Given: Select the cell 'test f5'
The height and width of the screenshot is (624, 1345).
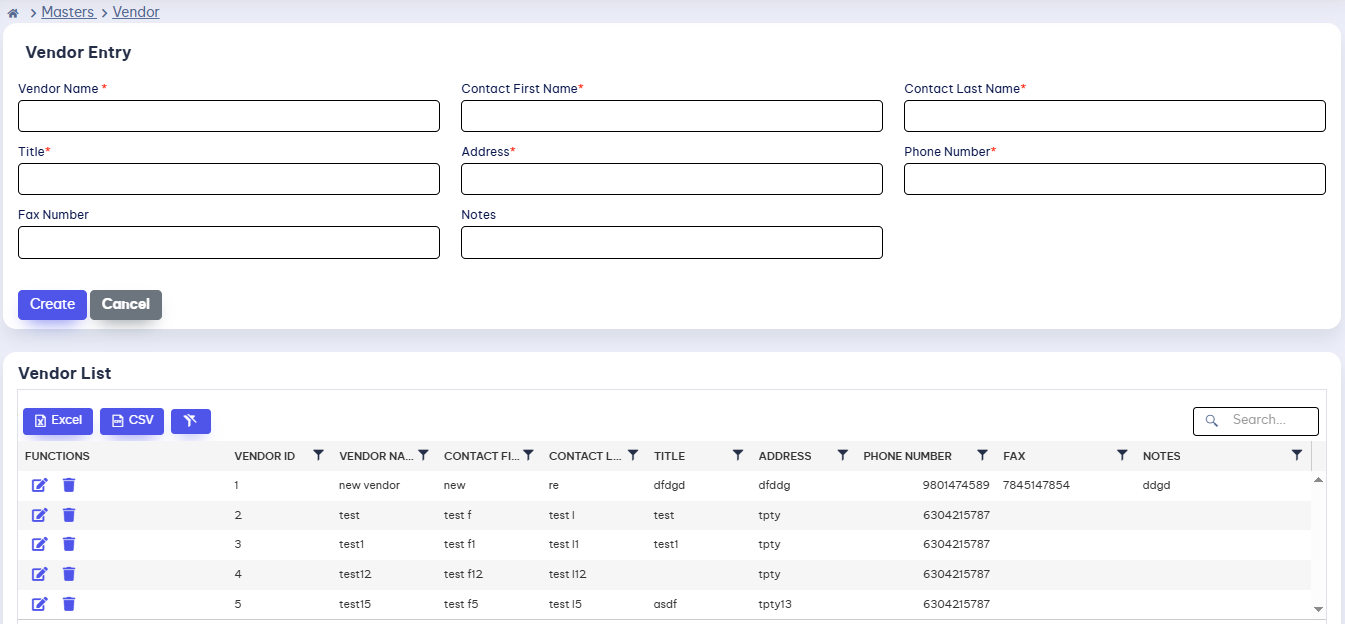Looking at the screenshot, I should click(461, 604).
